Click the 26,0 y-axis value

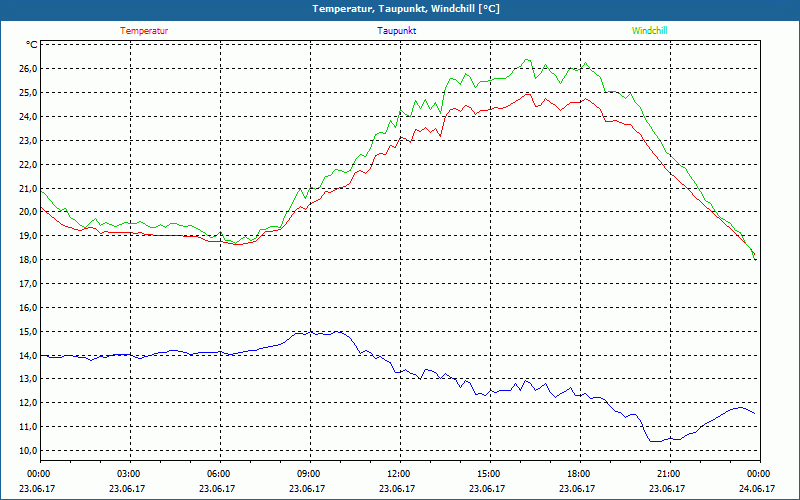[x=29, y=69]
